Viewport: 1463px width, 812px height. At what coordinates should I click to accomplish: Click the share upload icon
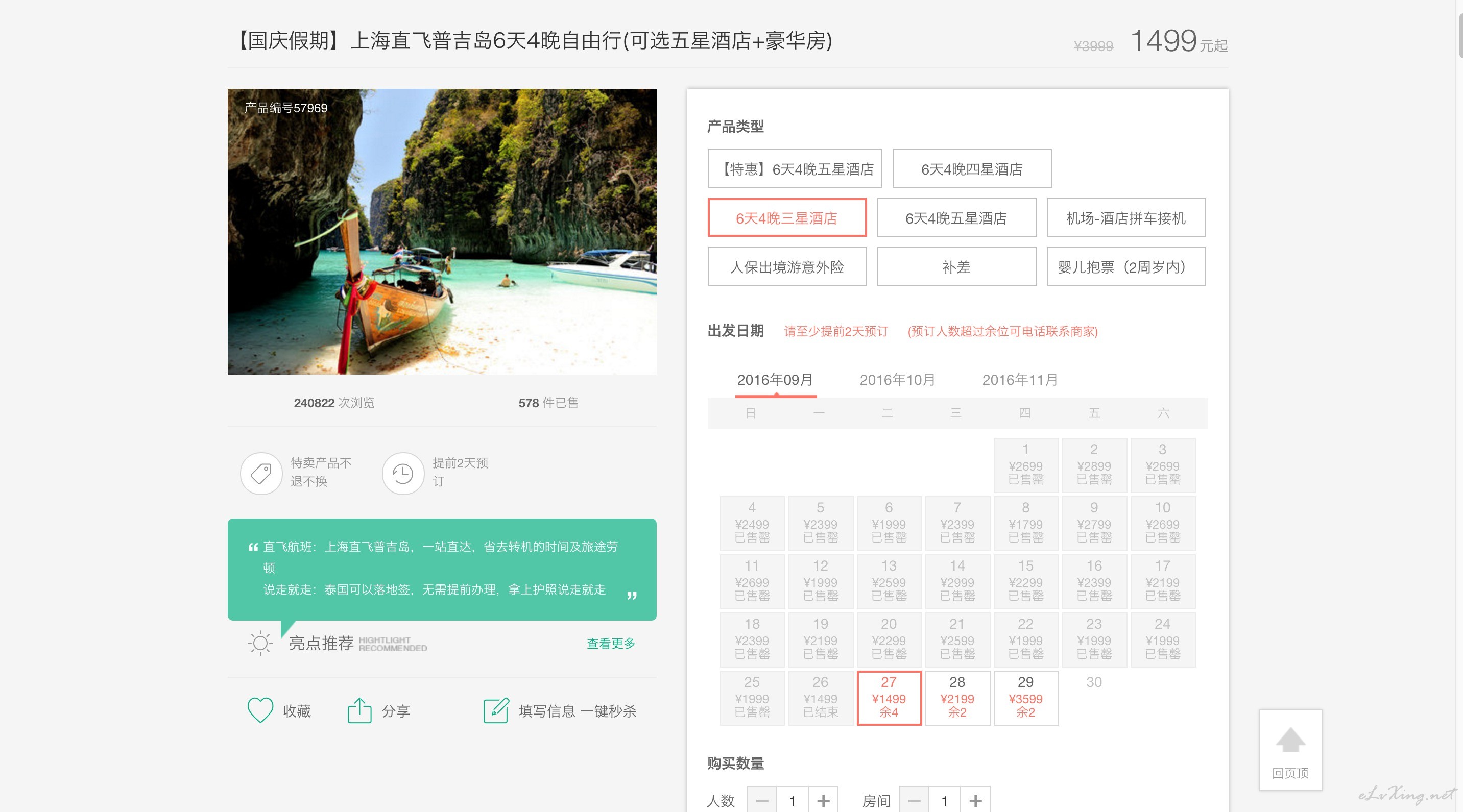click(359, 710)
